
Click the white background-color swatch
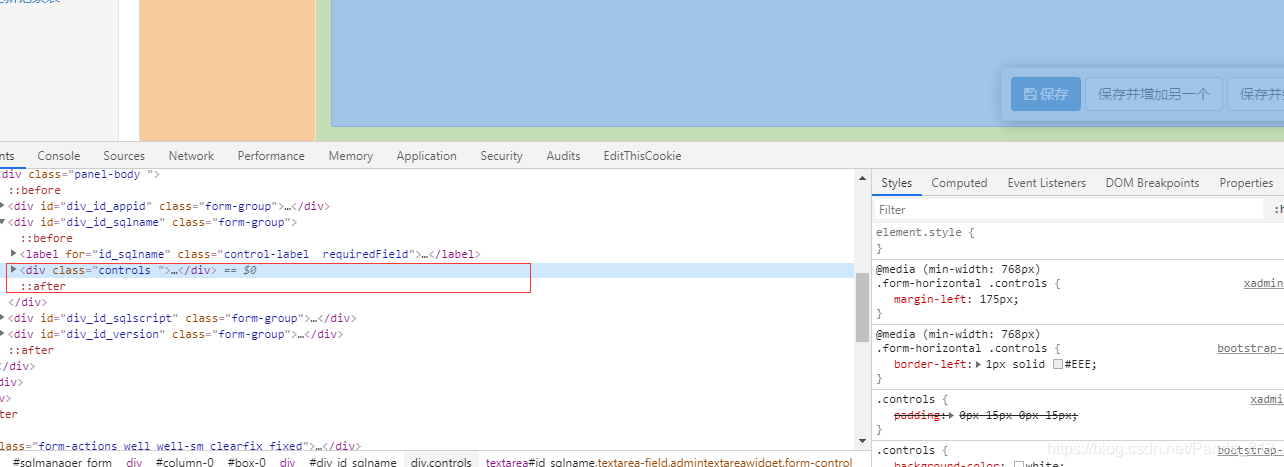[1019, 466]
